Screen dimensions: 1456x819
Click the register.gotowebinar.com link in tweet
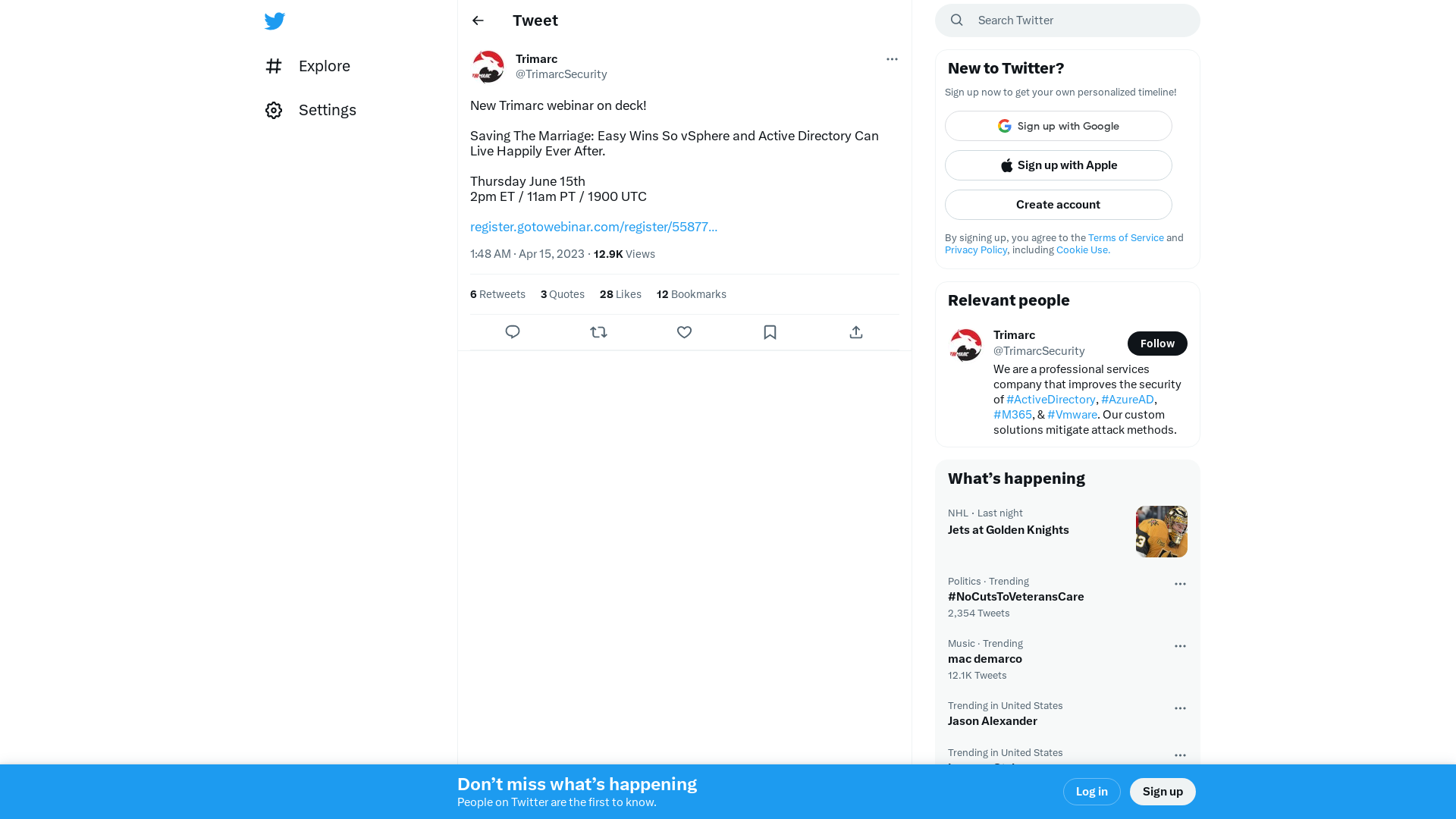click(x=594, y=226)
